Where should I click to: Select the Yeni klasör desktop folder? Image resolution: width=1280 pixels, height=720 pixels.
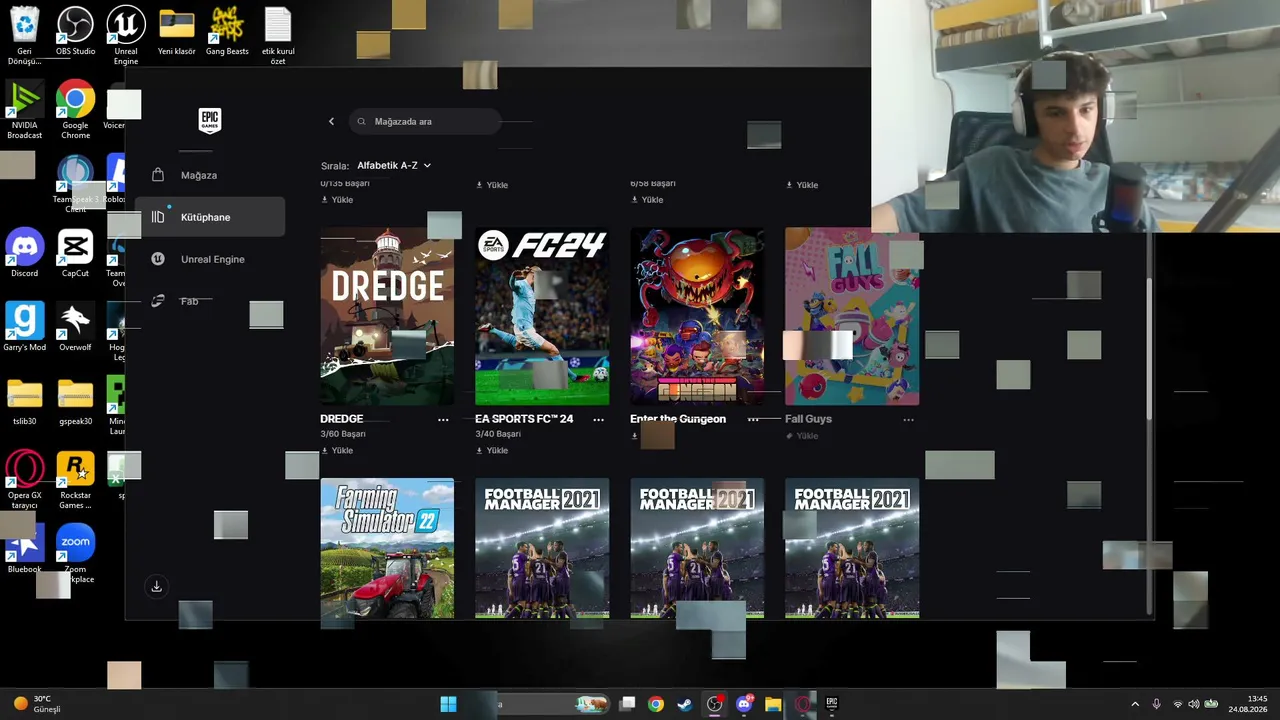click(x=176, y=31)
